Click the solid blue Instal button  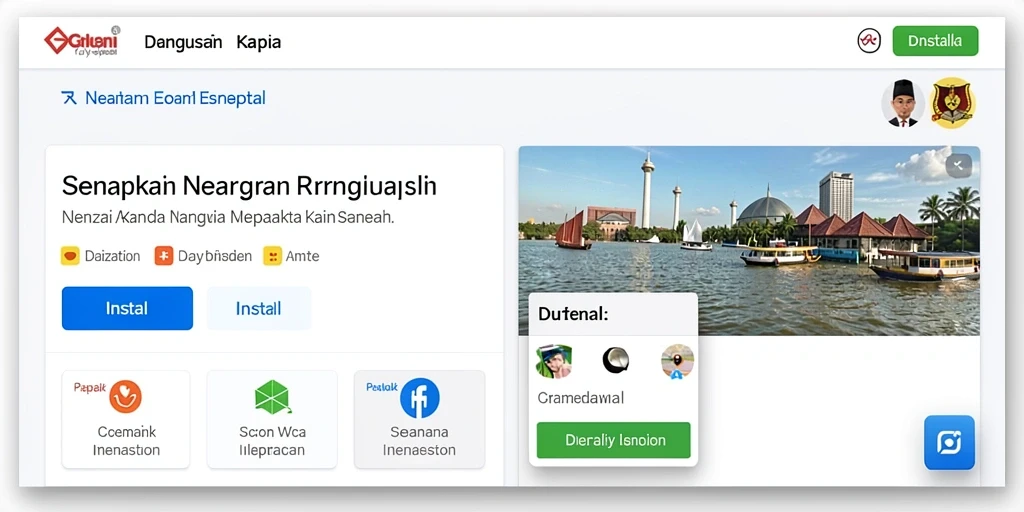127,308
